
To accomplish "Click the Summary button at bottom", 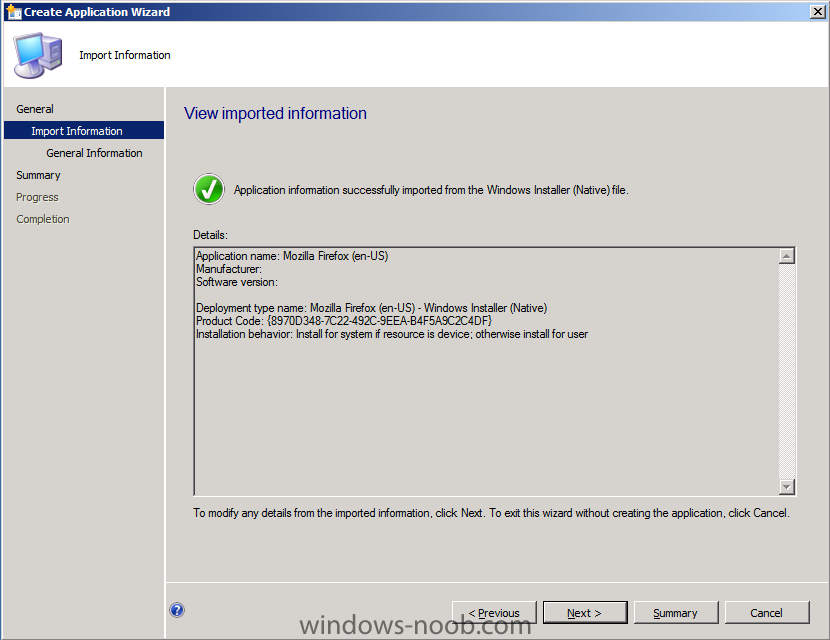I will (676, 612).
